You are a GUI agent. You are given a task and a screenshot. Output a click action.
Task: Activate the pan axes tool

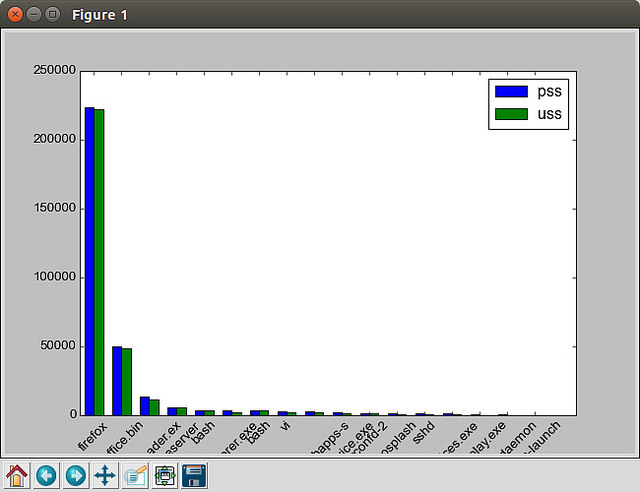tap(105, 475)
